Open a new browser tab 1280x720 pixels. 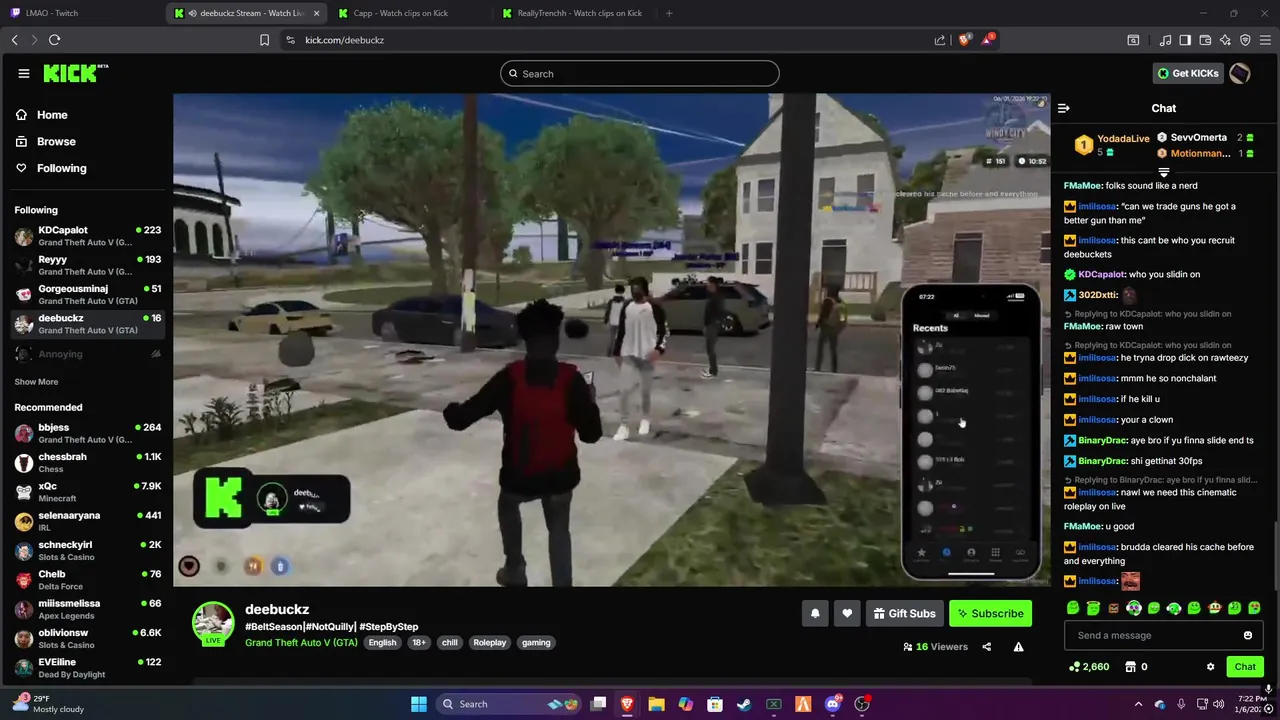[669, 13]
